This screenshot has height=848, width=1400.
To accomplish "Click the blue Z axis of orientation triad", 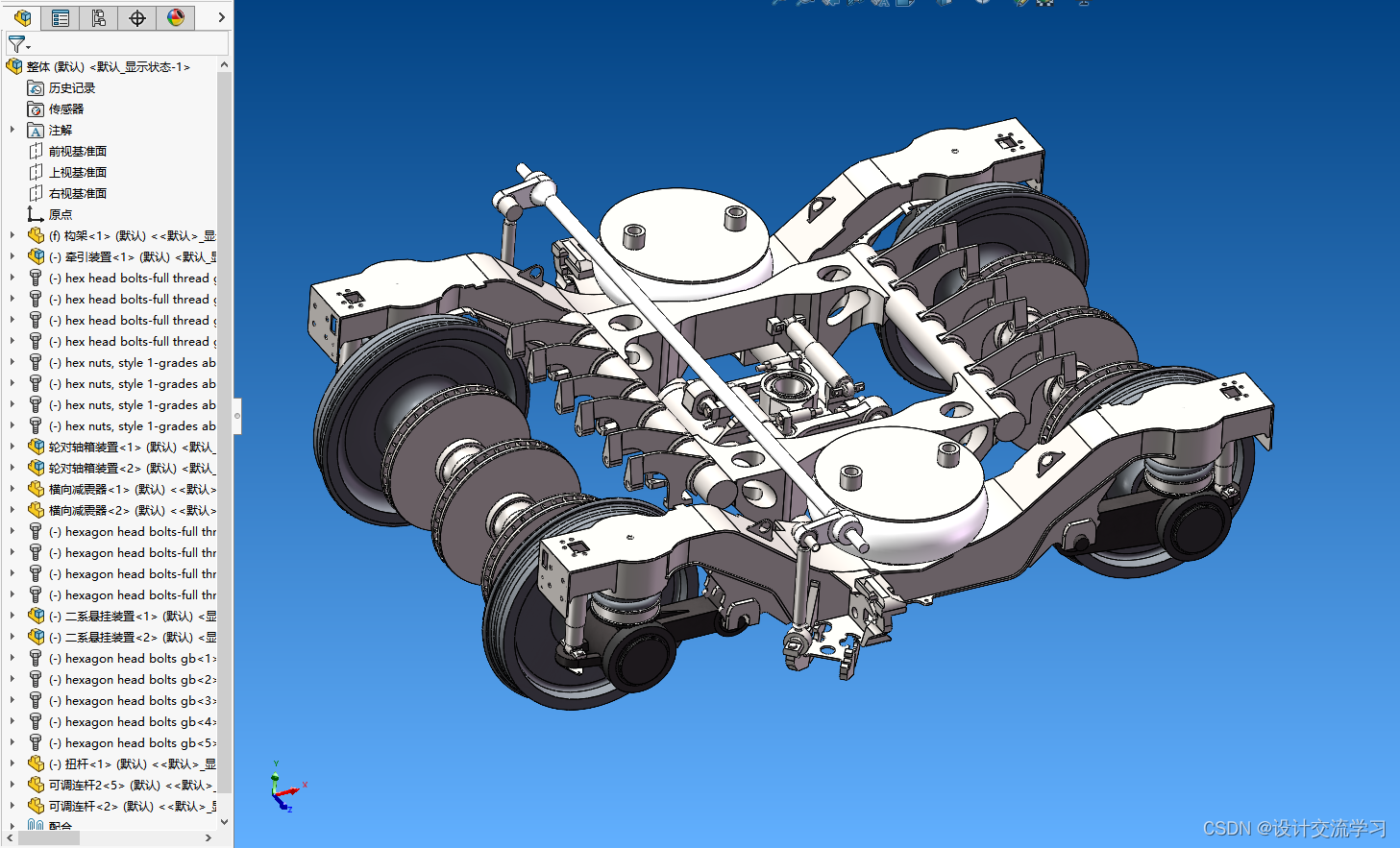I will 282,802.
